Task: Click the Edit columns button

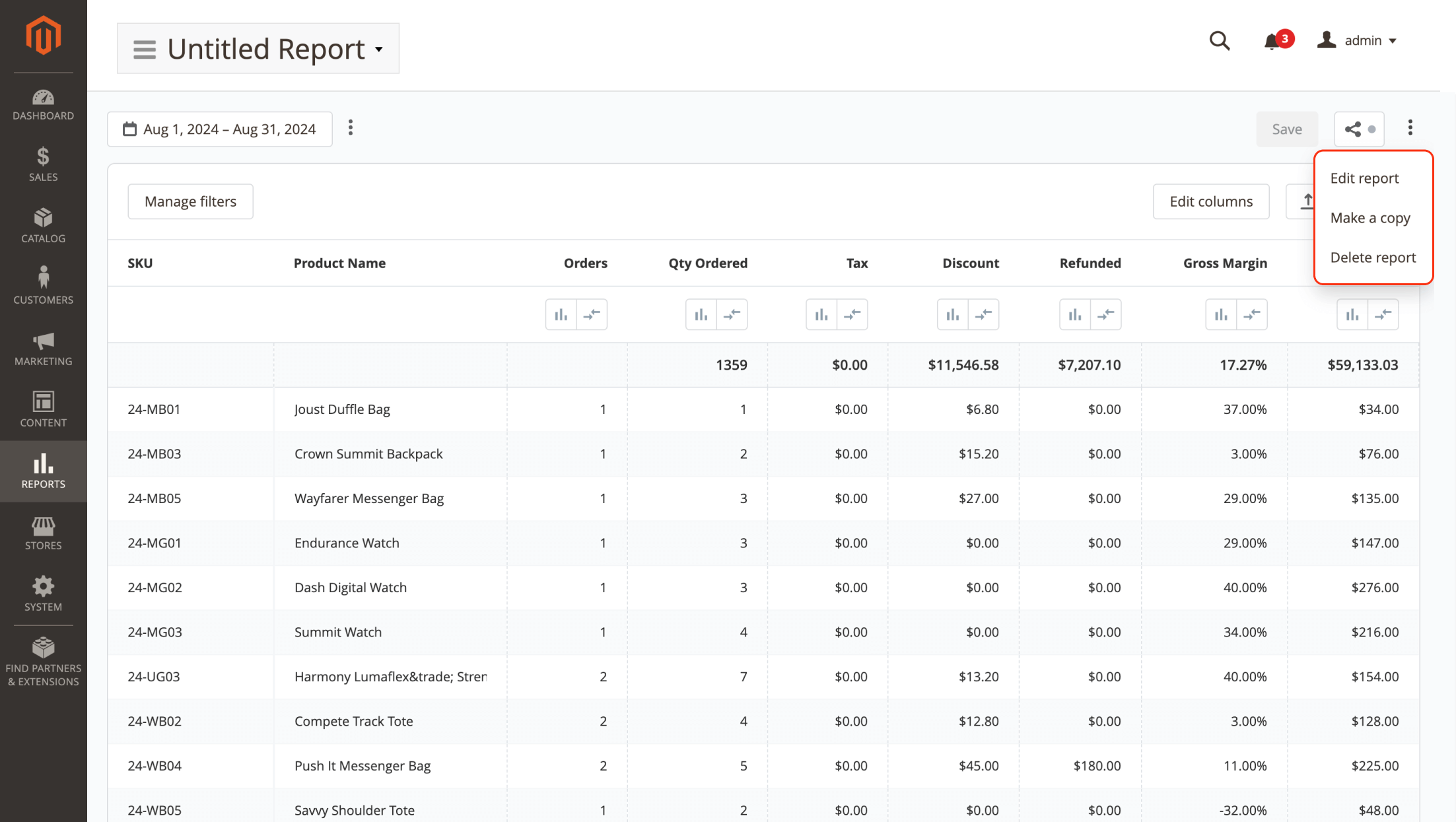Action: [1211, 201]
